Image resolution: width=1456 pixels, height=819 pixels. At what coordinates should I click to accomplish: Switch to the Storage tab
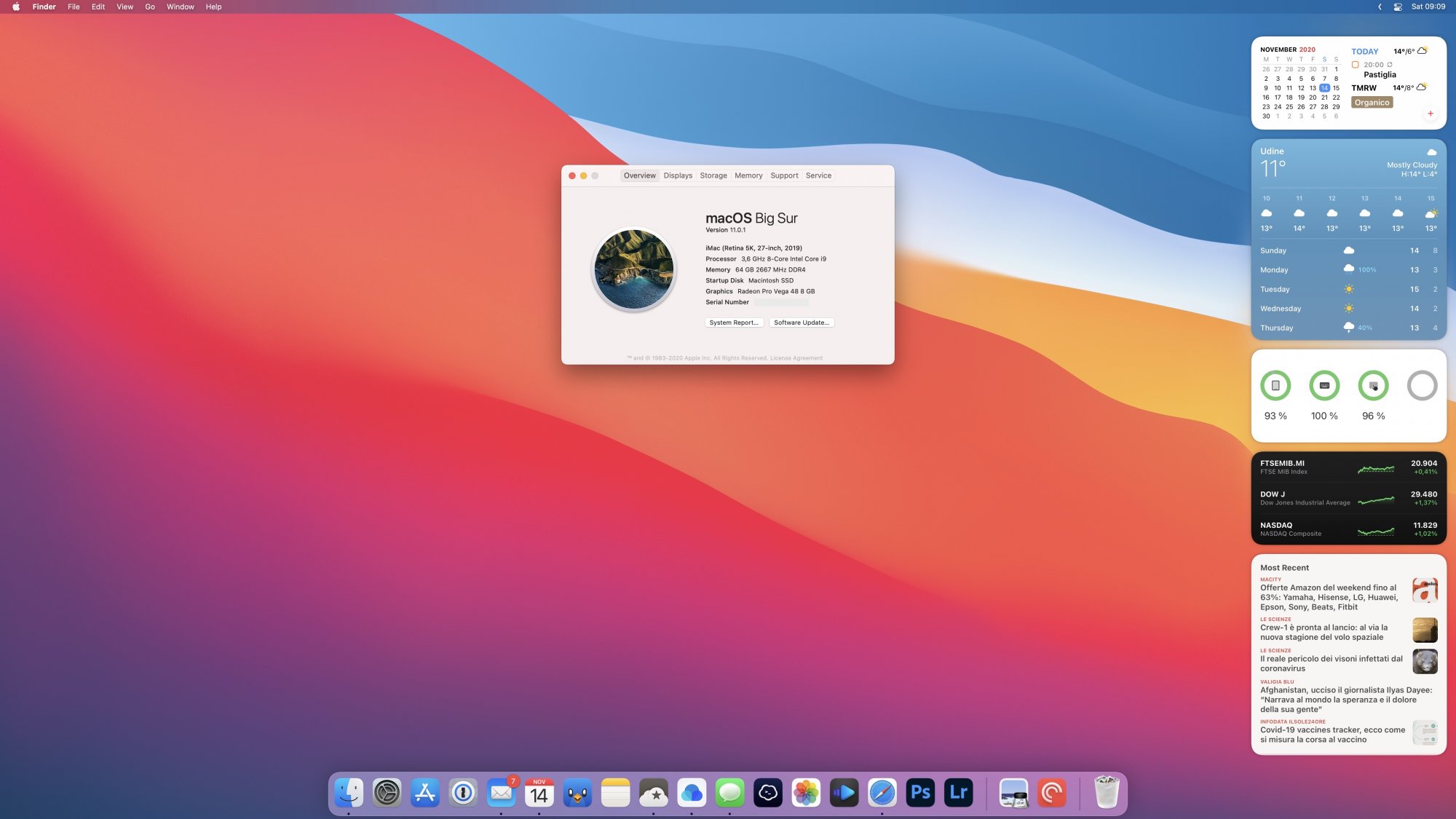tap(713, 175)
